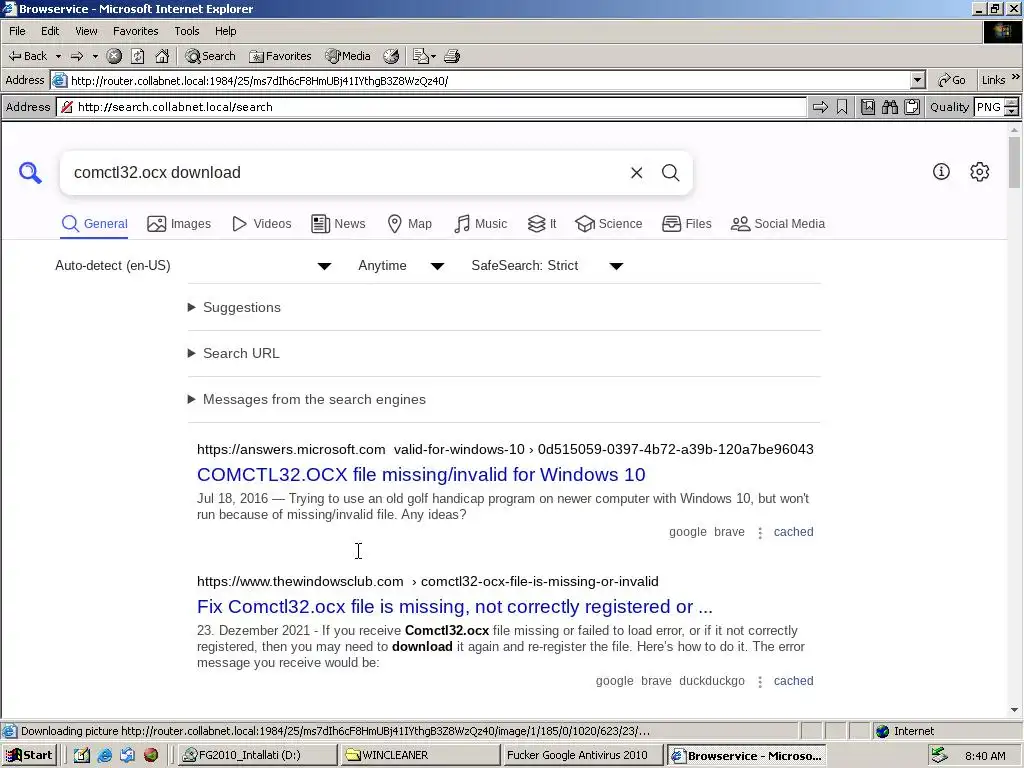Open the File menu
This screenshot has width=1024, height=768.
[x=17, y=31]
